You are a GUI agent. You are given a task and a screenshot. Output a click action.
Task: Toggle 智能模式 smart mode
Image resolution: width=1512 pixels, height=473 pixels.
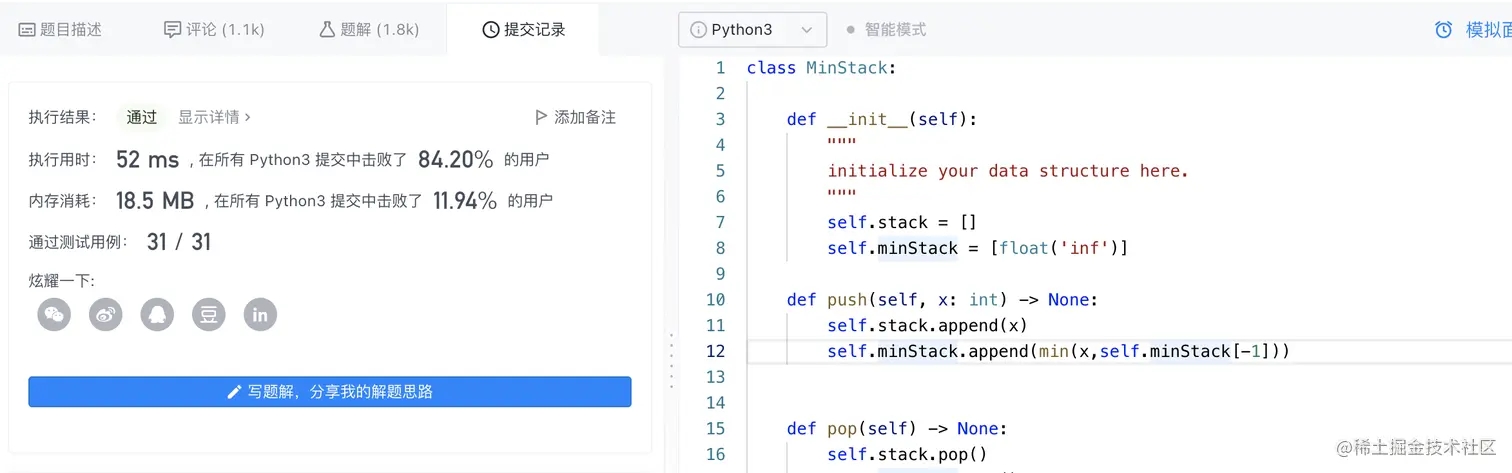pyautogui.click(x=886, y=30)
